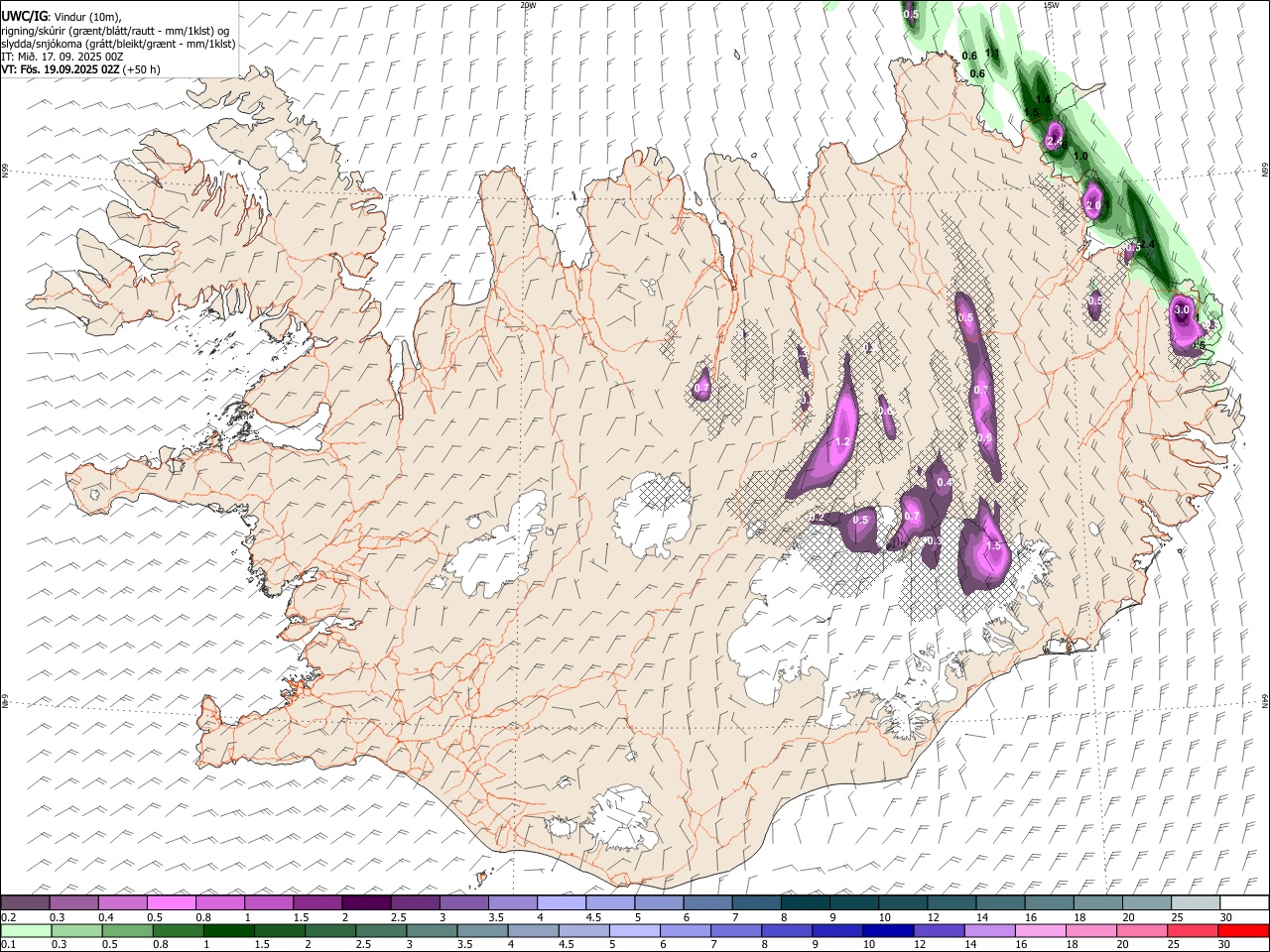Click the '1.0' precipitation value on the map
Screen dimensions: 1270x952
(1081, 157)
